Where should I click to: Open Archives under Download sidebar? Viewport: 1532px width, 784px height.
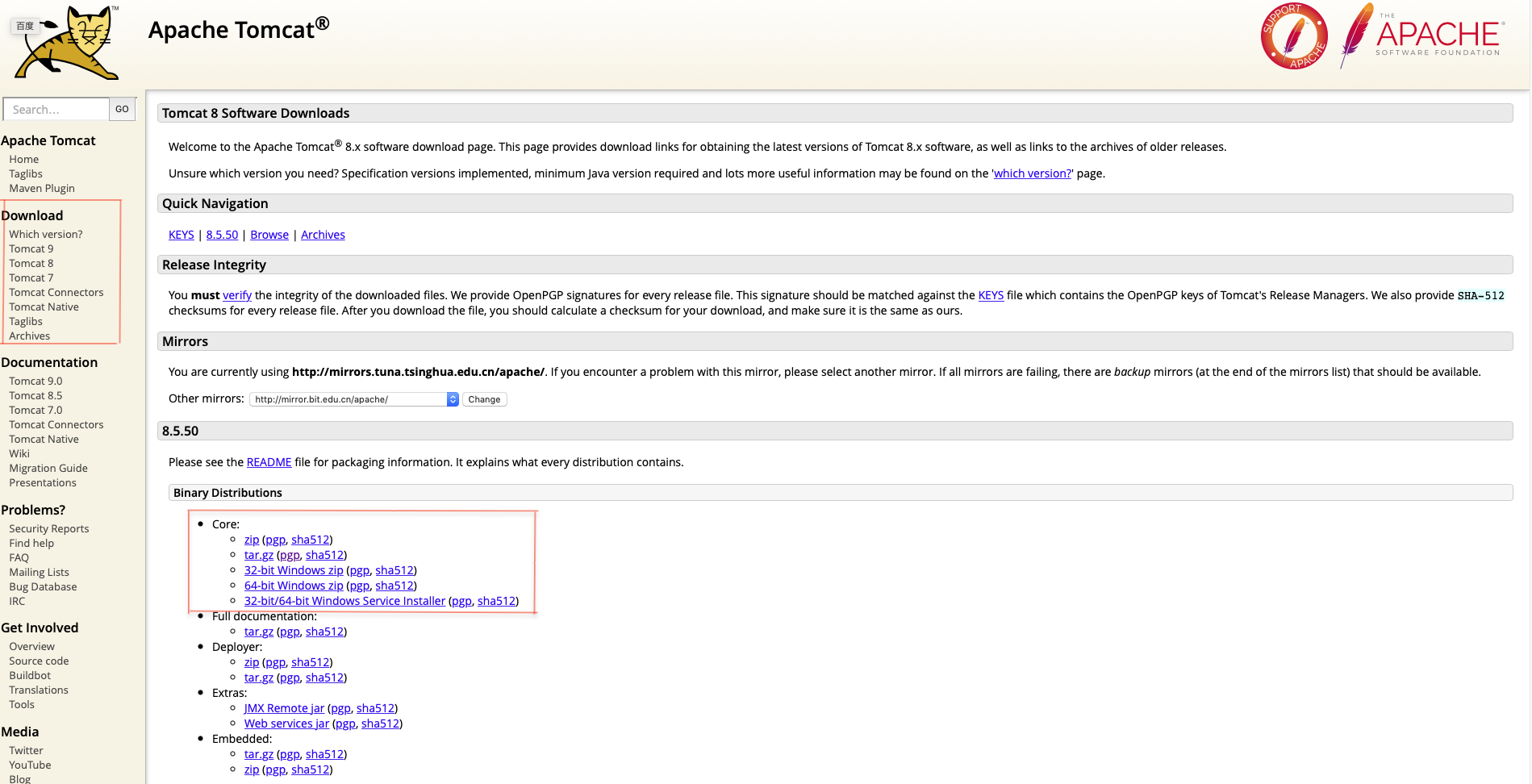tap(30, 336)
